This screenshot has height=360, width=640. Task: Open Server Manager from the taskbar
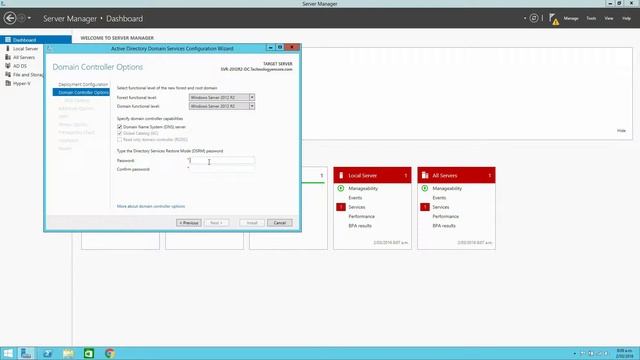coord(26,353)
